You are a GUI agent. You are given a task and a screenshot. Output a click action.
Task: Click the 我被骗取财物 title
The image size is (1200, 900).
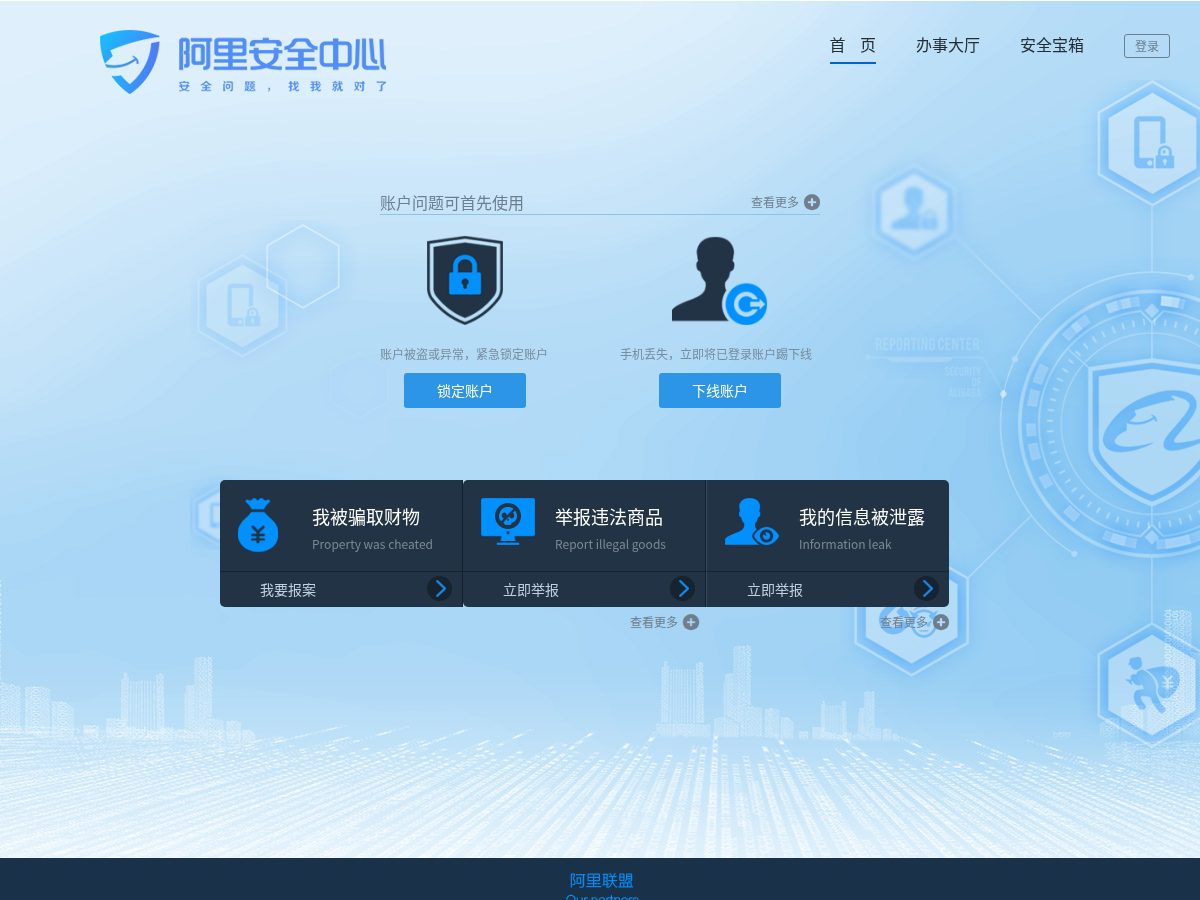pyautogui.click(x=366, y=517)
